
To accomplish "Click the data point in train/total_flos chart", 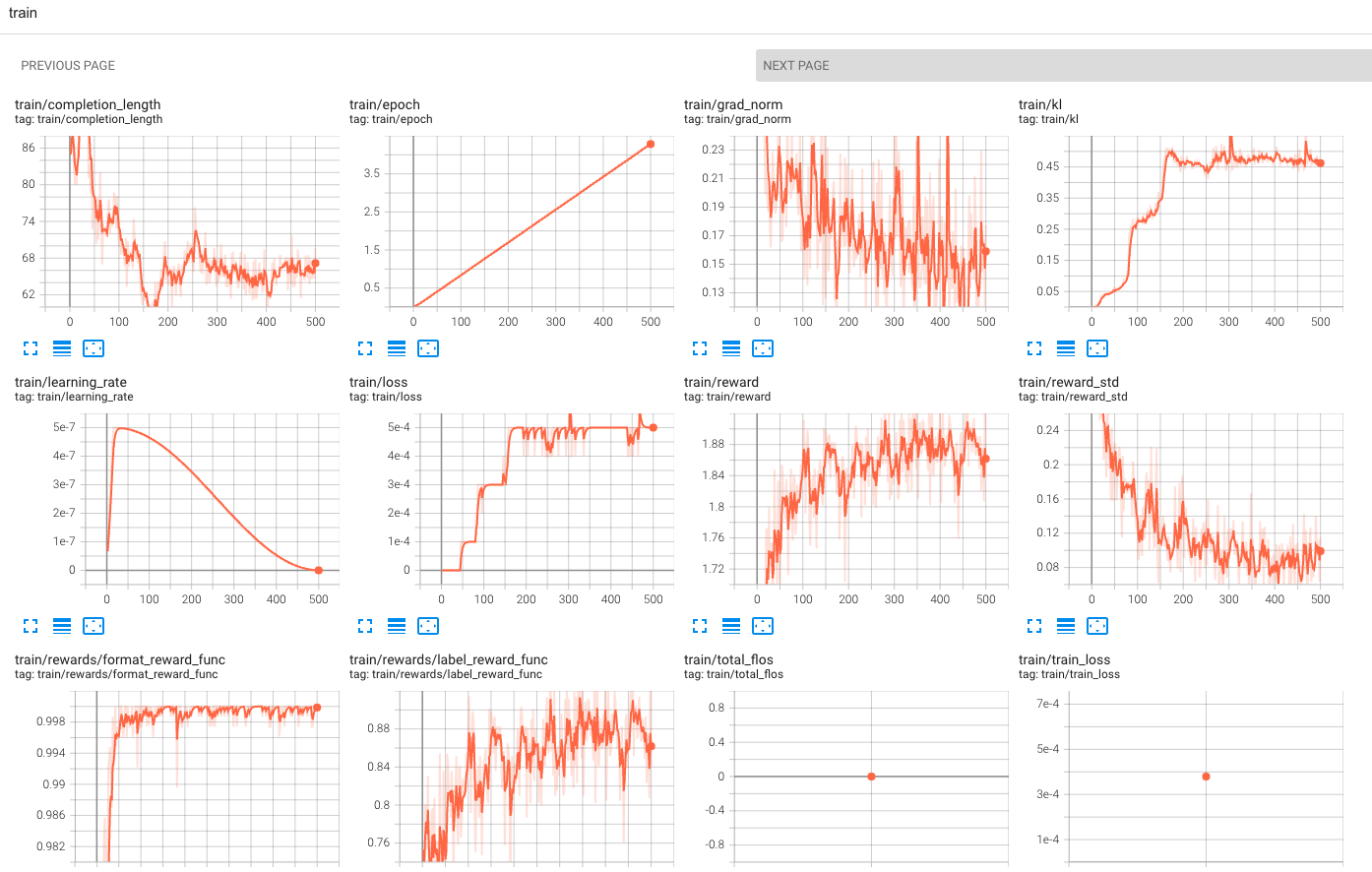I will point(871,777).
